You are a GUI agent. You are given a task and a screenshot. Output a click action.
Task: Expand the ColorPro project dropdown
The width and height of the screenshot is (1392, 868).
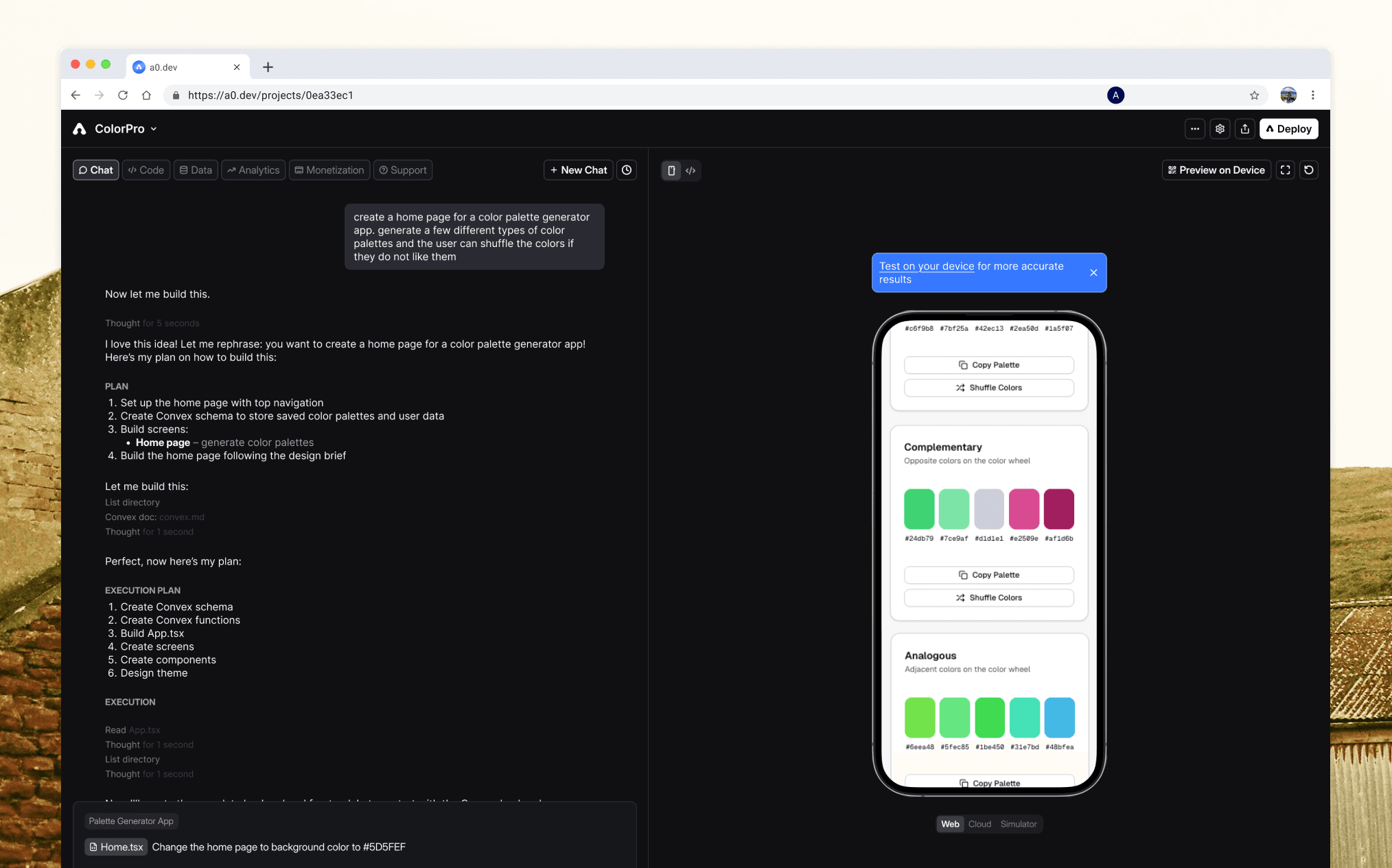tap(154, 129)
